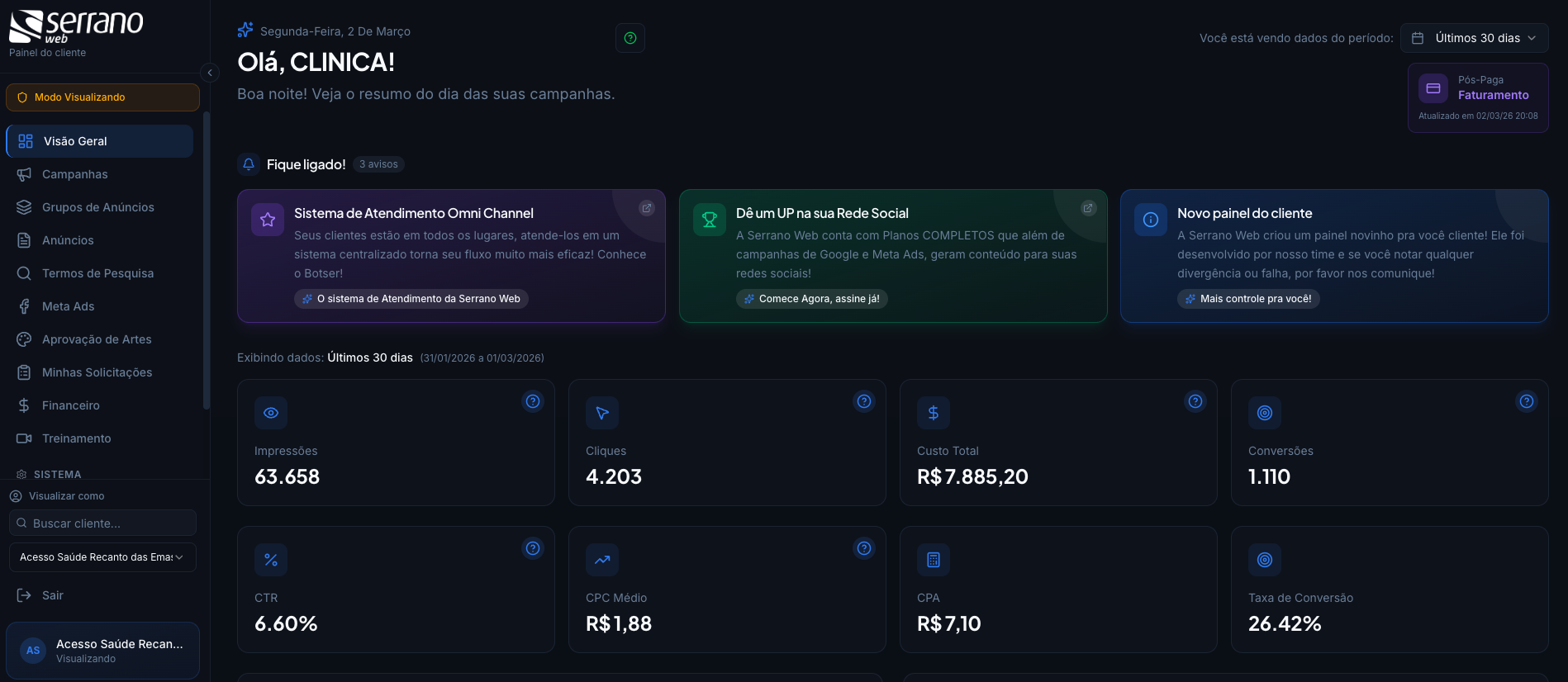
Task: Open external link on Rede Social card
Action: click(1088, 208)
